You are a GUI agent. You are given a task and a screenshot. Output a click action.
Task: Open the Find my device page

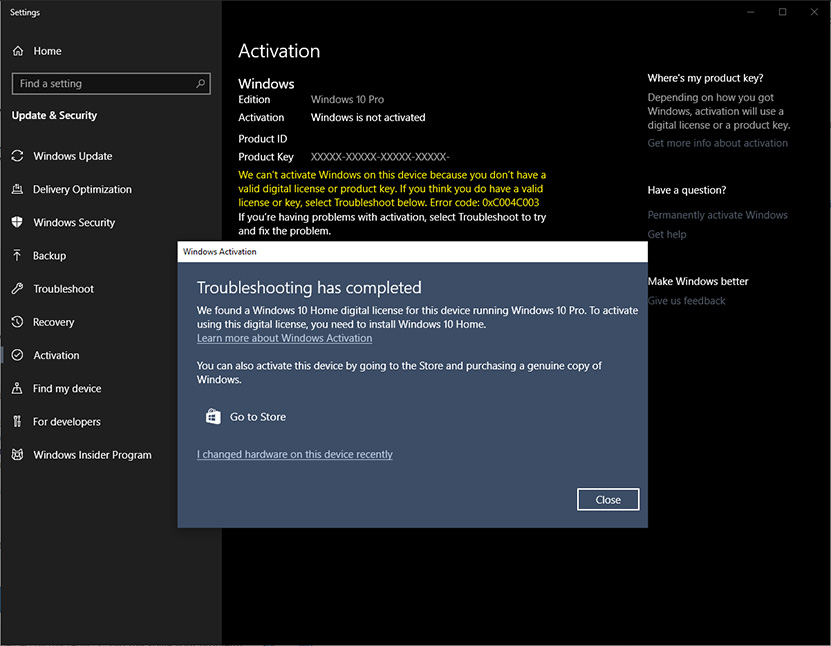66,389
